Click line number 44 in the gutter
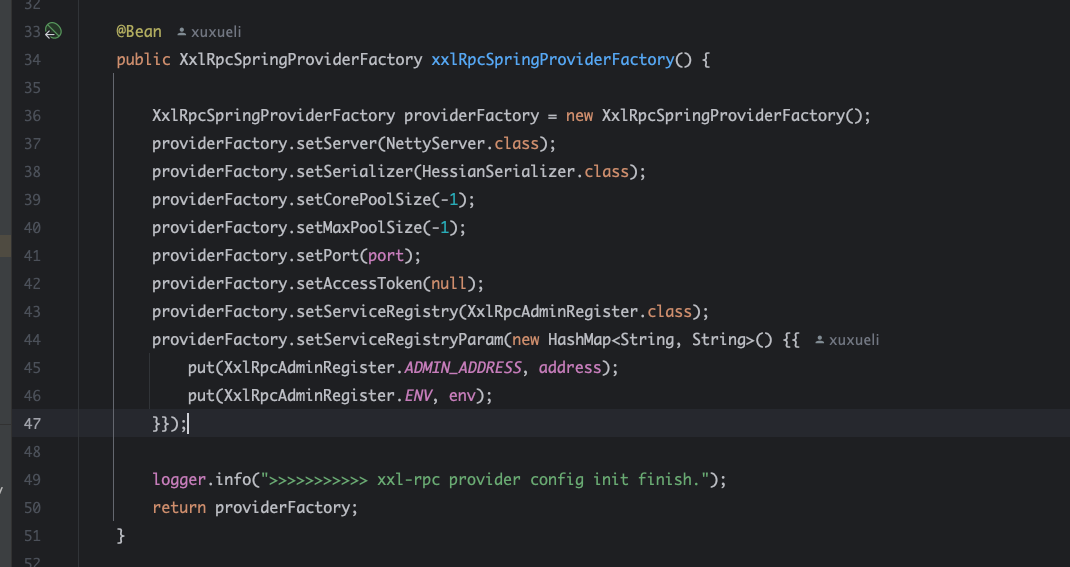The image size is (1070, 567). click(31, 340)
